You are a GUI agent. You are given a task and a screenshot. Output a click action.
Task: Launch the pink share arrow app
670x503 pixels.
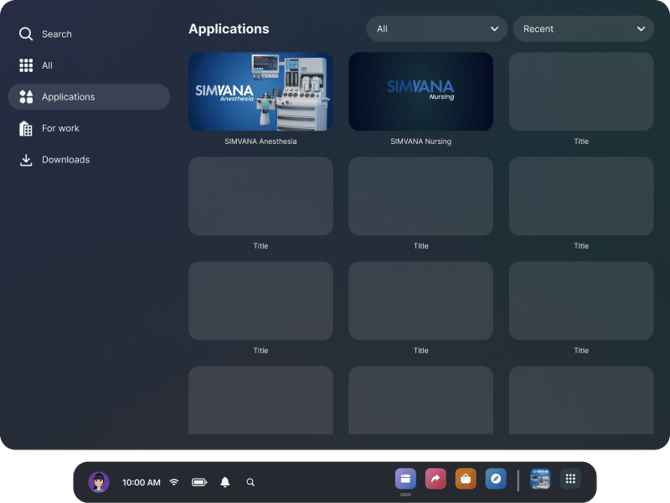coord(435,479)
